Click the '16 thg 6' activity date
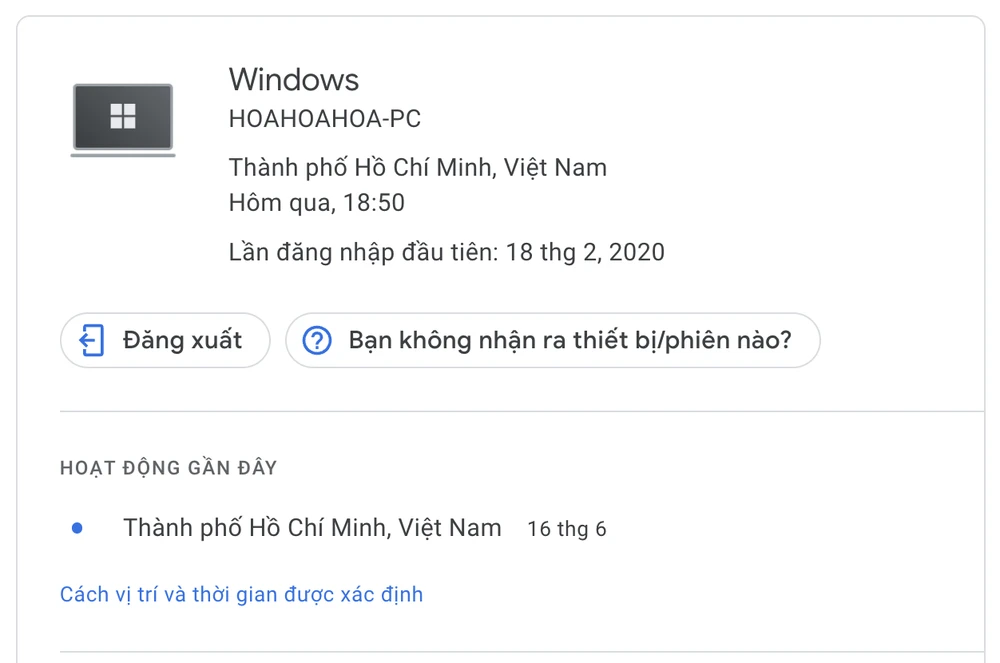This screenshot has width=1000, height=663. 567,529
